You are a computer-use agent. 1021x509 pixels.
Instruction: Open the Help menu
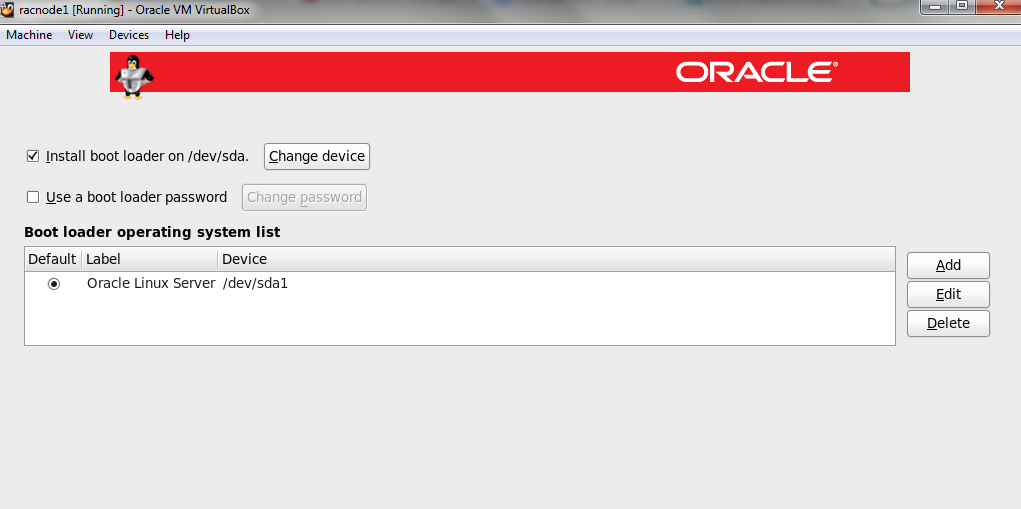177,35
